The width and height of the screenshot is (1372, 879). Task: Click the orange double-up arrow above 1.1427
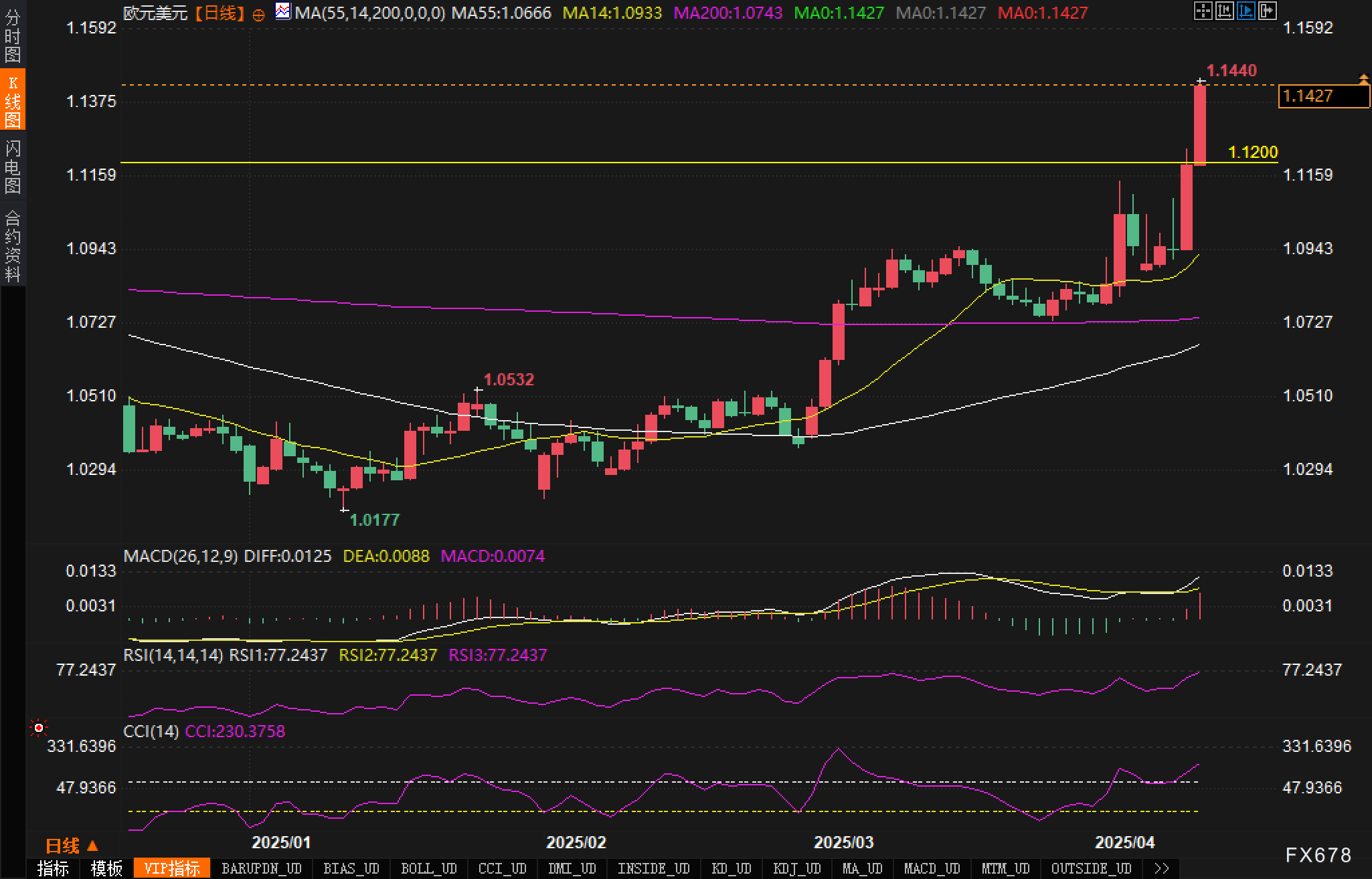coord(1363,79)
